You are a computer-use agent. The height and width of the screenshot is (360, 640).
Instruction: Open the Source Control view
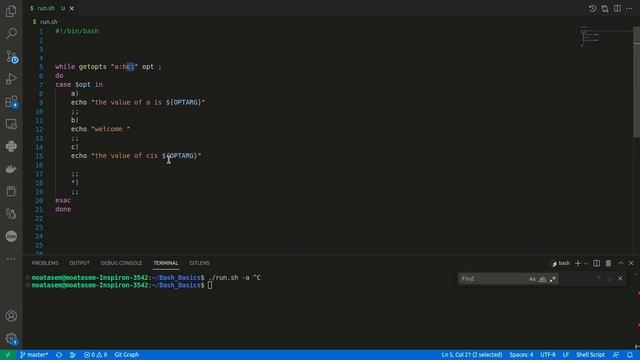(11, 57)
